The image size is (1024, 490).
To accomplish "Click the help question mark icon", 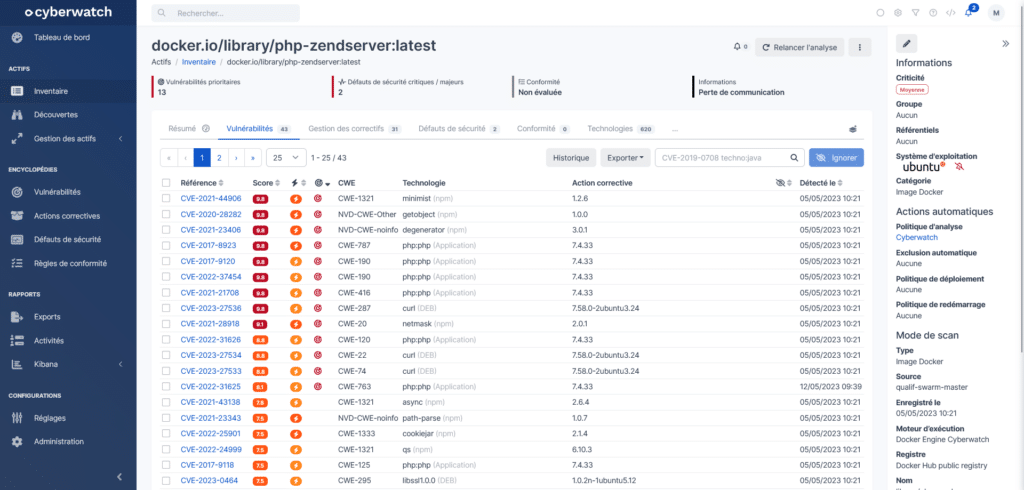I will 933,12.
